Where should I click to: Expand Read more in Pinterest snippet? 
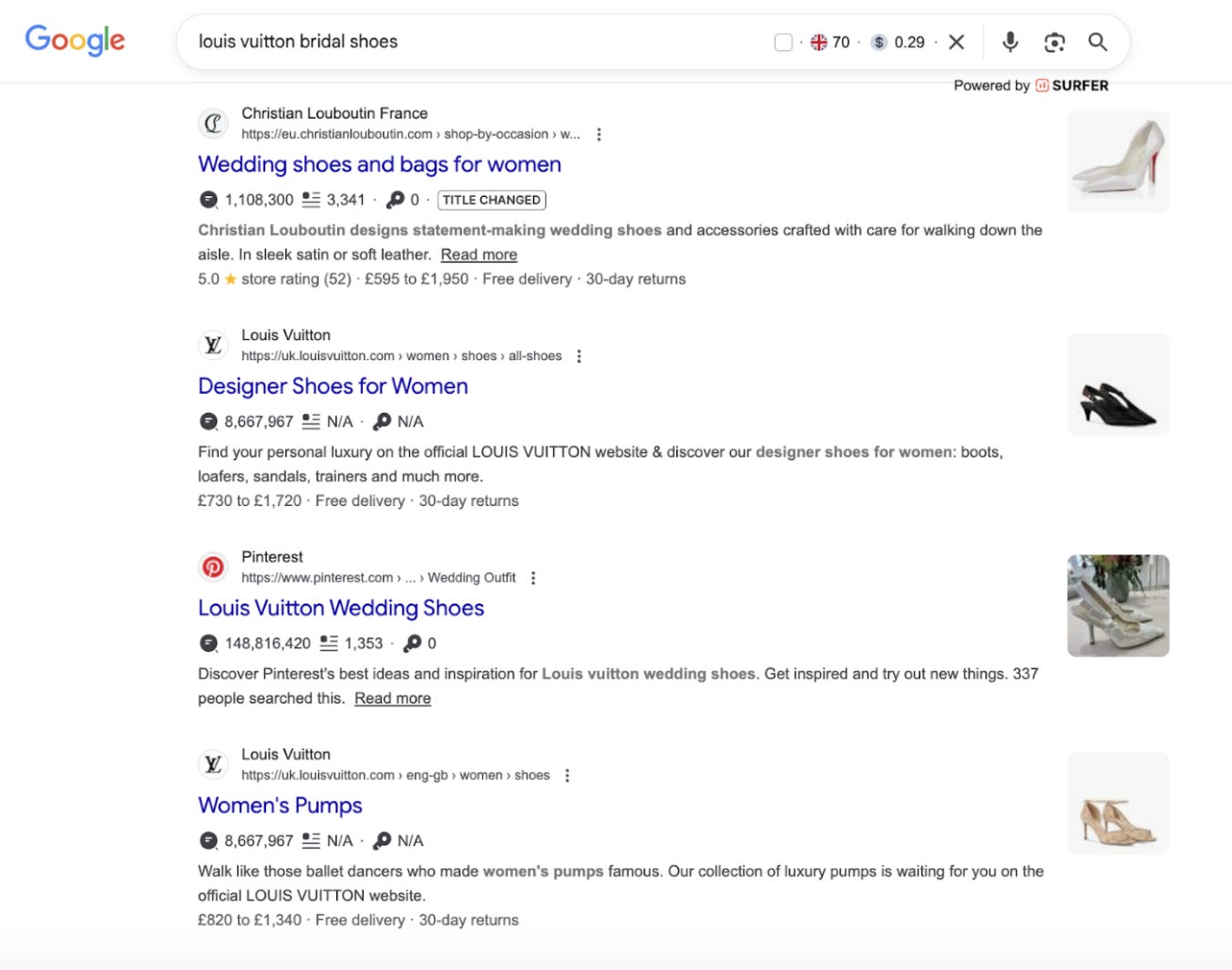(x=393, y=698)
